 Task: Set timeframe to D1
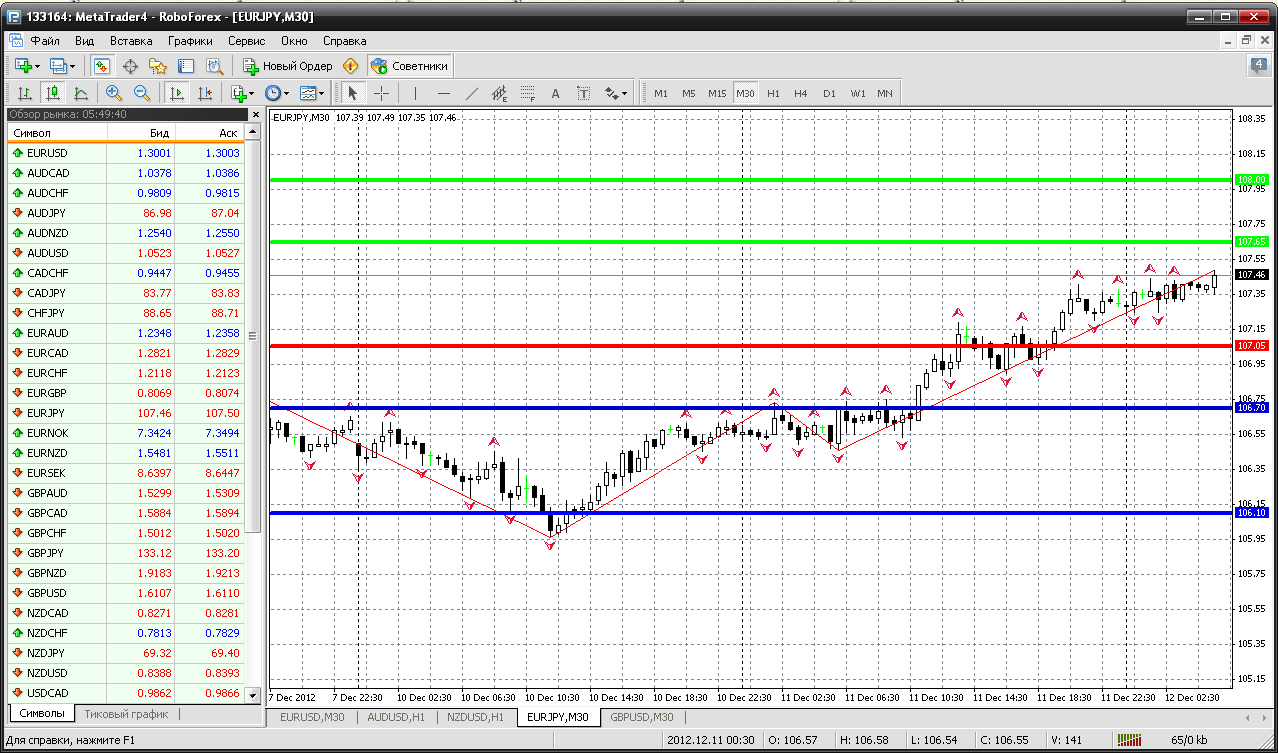tap(829, 93)
